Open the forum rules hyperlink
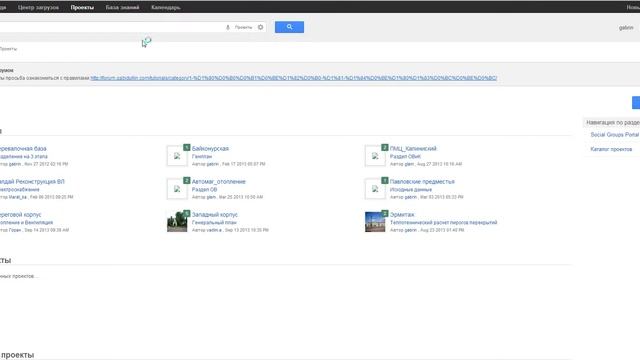 [293, 78]
